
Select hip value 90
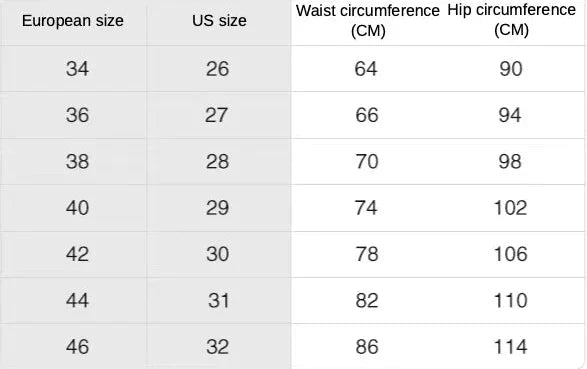pyautogui.click(x=511, y=69)
